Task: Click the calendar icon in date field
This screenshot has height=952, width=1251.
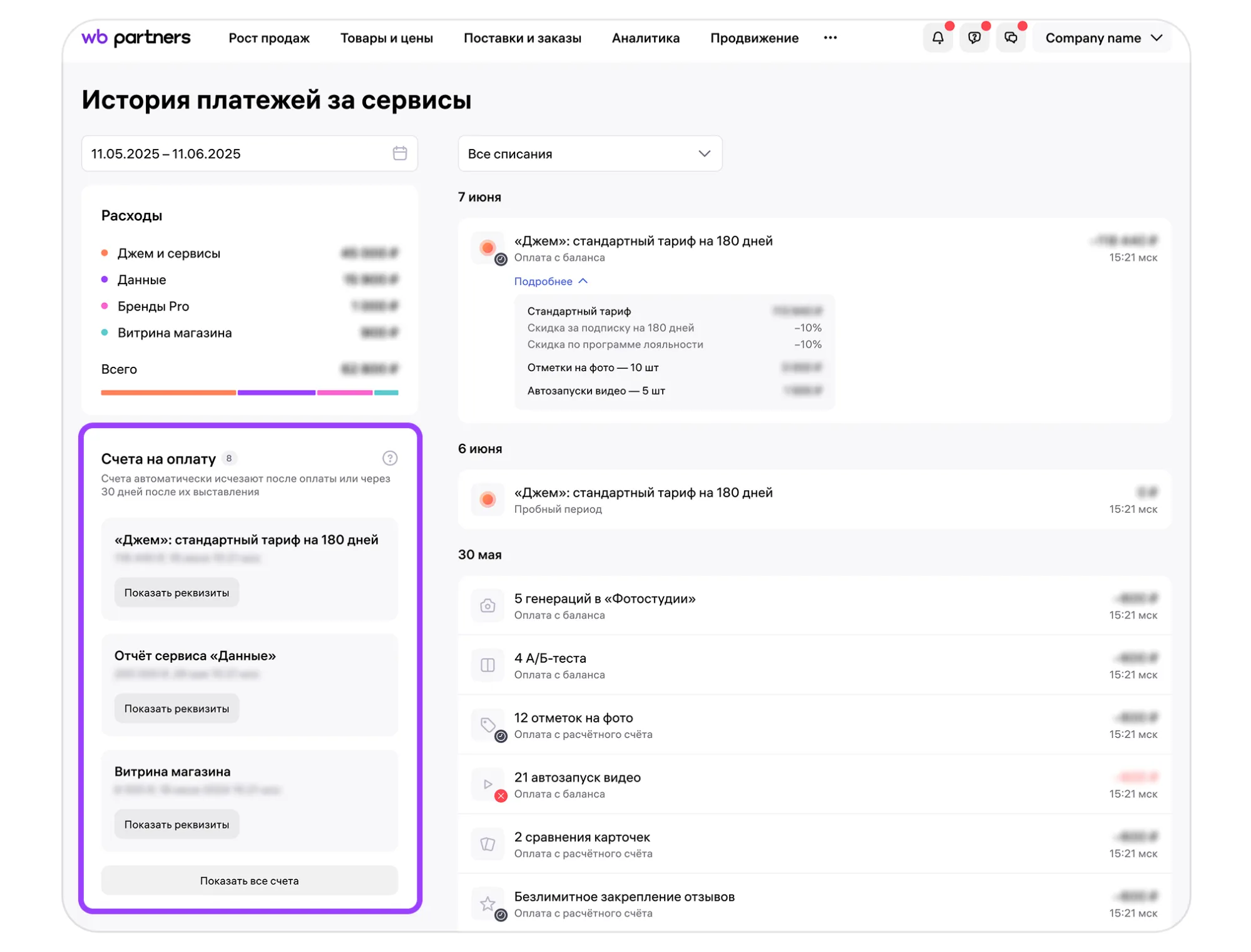Action: click(x=400, y=153)
